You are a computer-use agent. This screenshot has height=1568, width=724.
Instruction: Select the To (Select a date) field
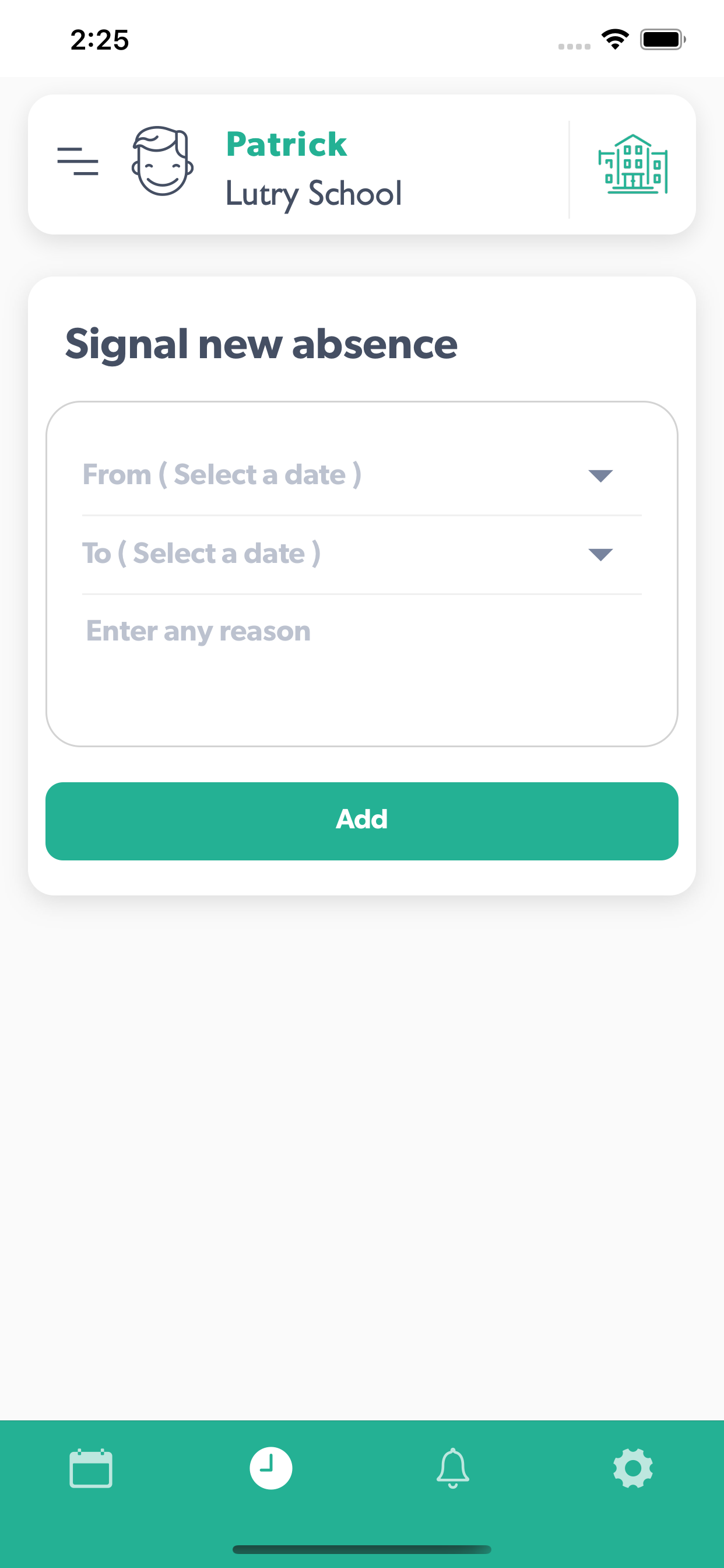point(361,554)
